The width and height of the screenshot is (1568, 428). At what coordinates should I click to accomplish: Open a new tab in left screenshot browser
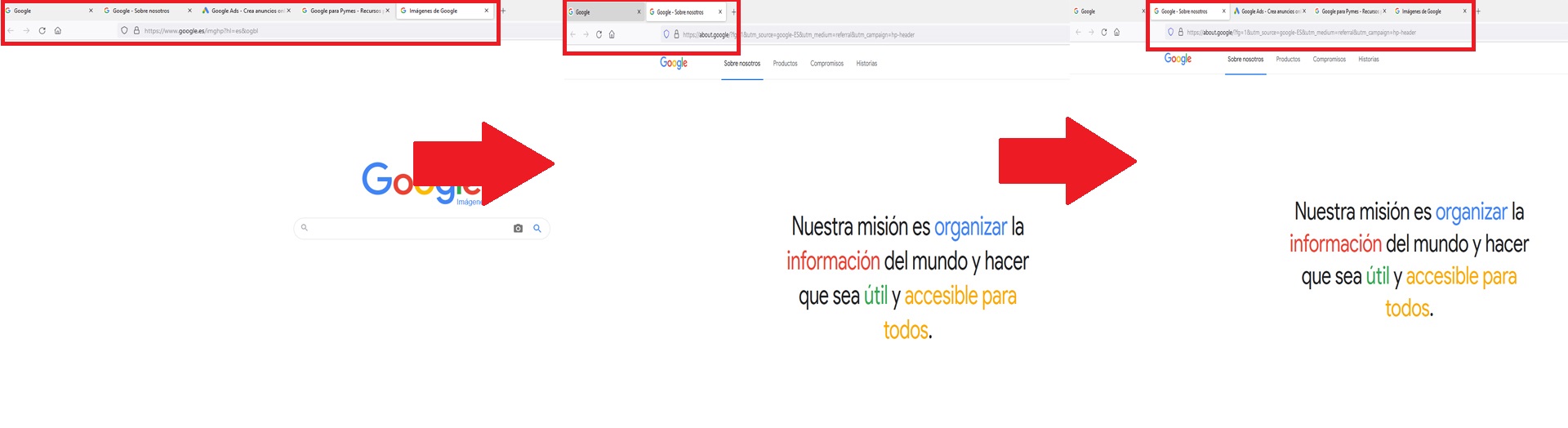click(503, 11)
